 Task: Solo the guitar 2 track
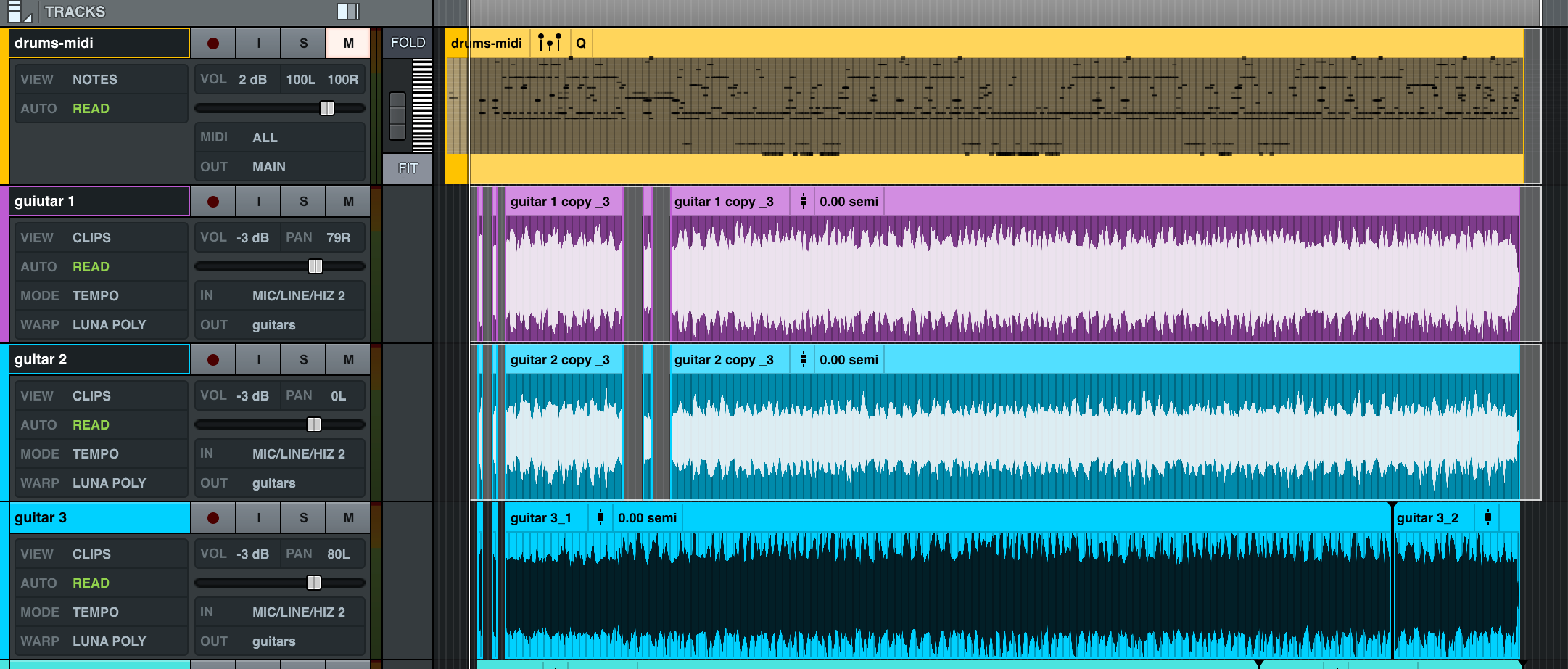pyautogui.click(x=302, y=359)
